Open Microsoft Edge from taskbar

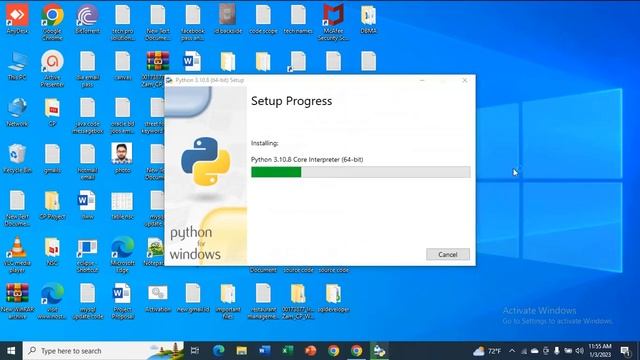(219, 351)
